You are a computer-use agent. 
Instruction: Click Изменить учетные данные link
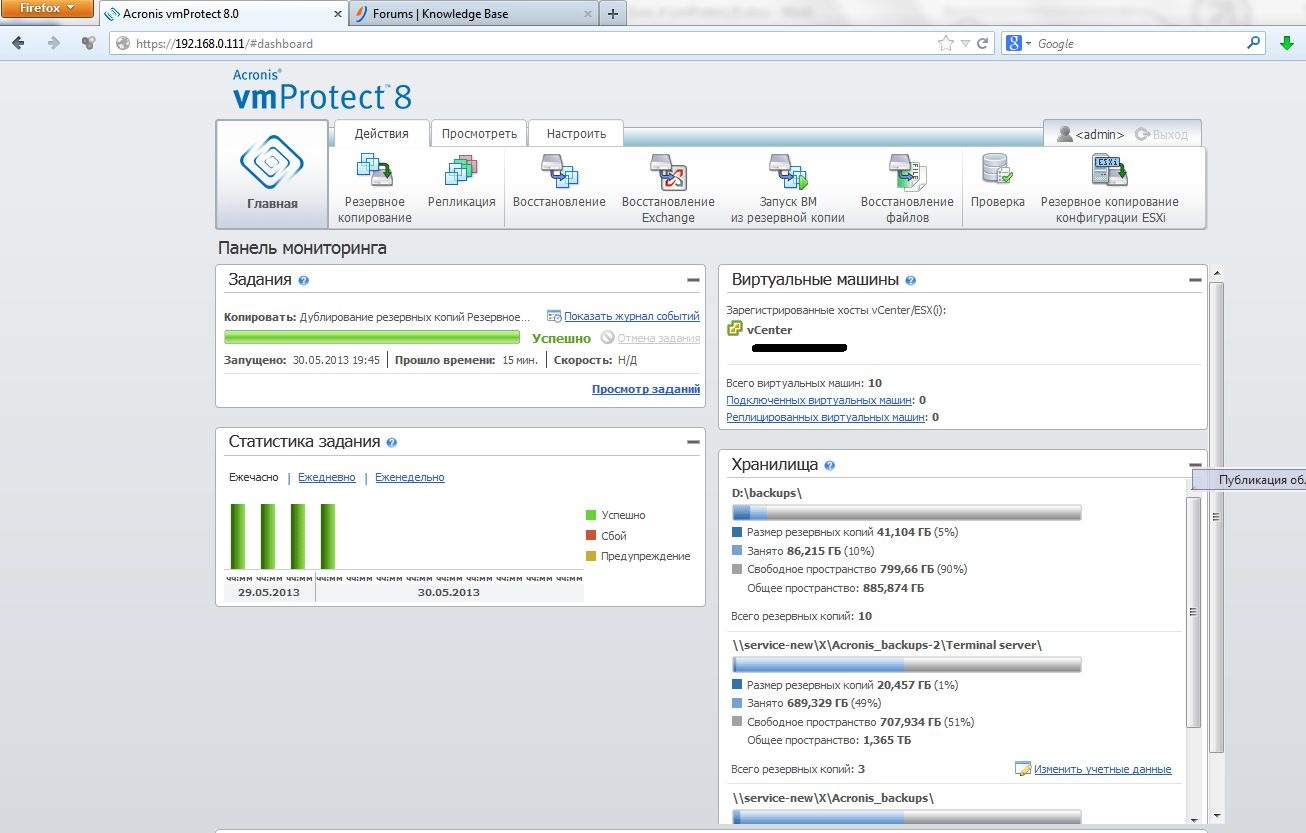coord(1102,769)
